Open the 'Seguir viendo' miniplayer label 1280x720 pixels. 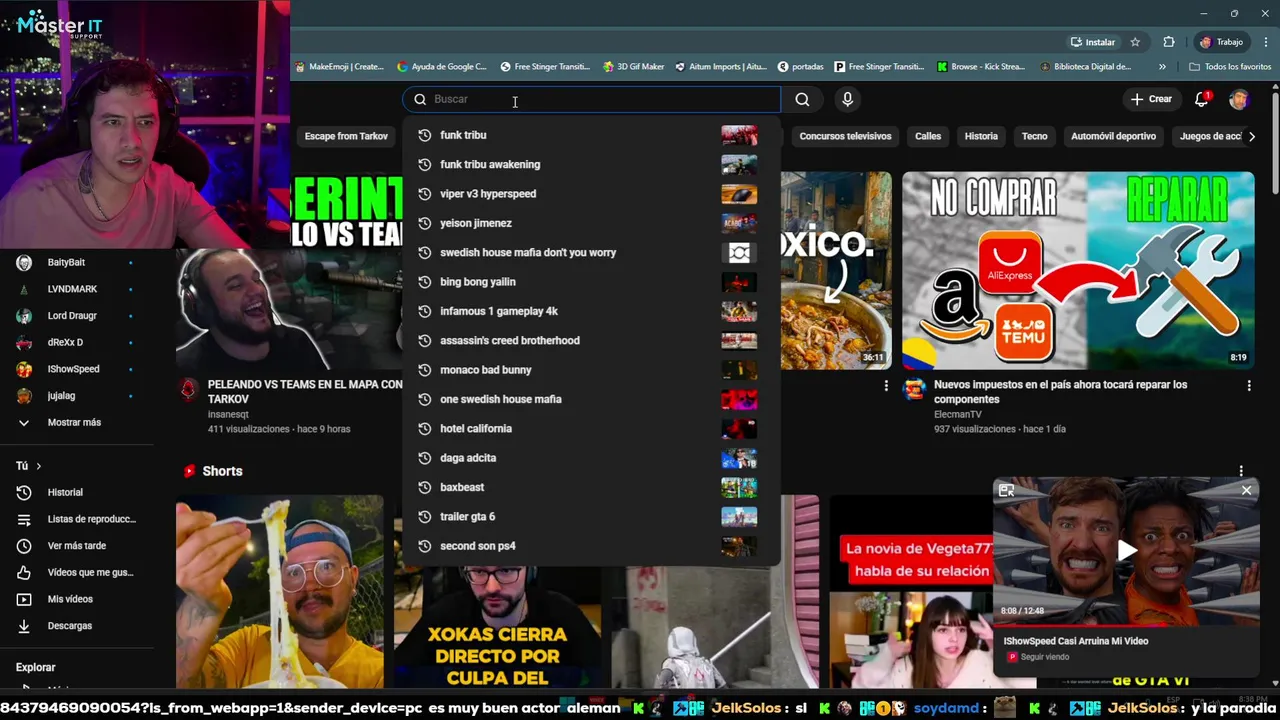[x=1044, y=657]
